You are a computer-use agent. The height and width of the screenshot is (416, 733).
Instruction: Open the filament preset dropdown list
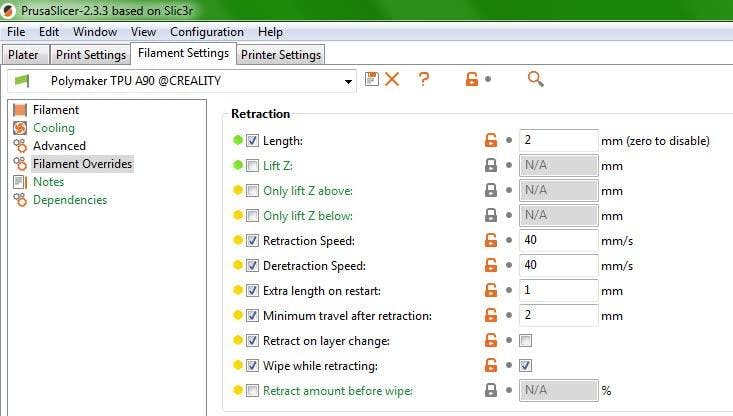point(348,81)
